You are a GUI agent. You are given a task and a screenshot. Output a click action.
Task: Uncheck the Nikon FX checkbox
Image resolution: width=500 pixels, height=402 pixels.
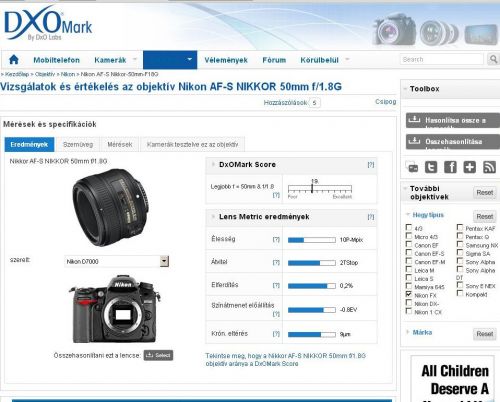point(409,294)
